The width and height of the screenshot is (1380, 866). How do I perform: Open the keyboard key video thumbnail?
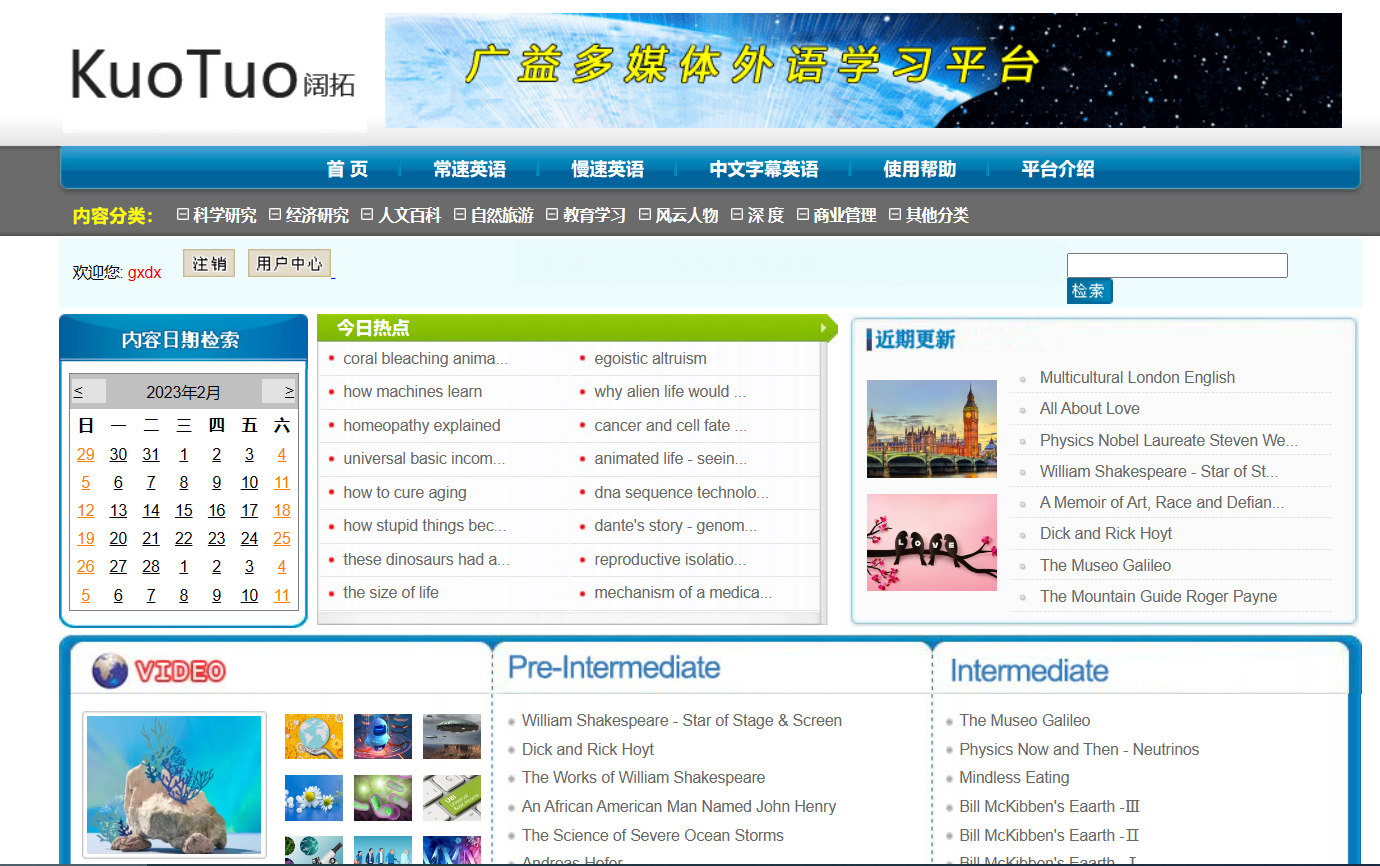pos(451,798)
